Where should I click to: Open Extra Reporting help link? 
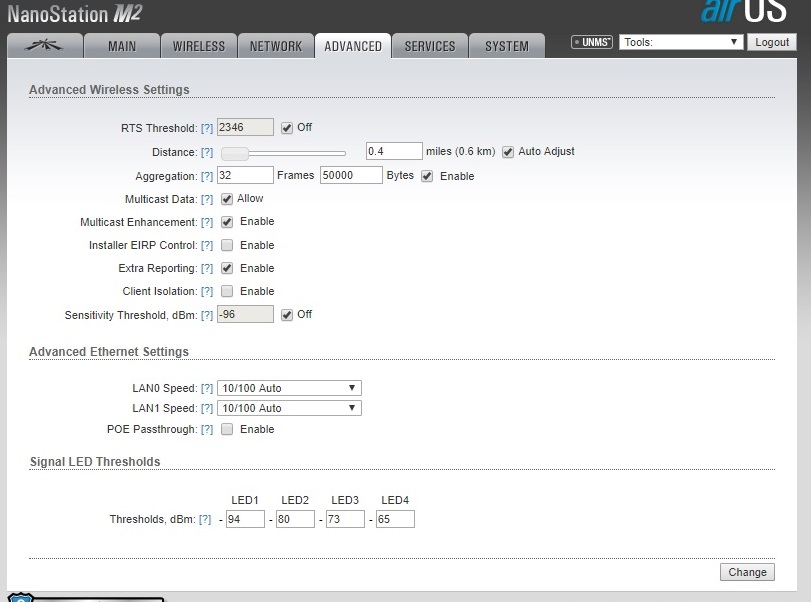tap(207, 268)
